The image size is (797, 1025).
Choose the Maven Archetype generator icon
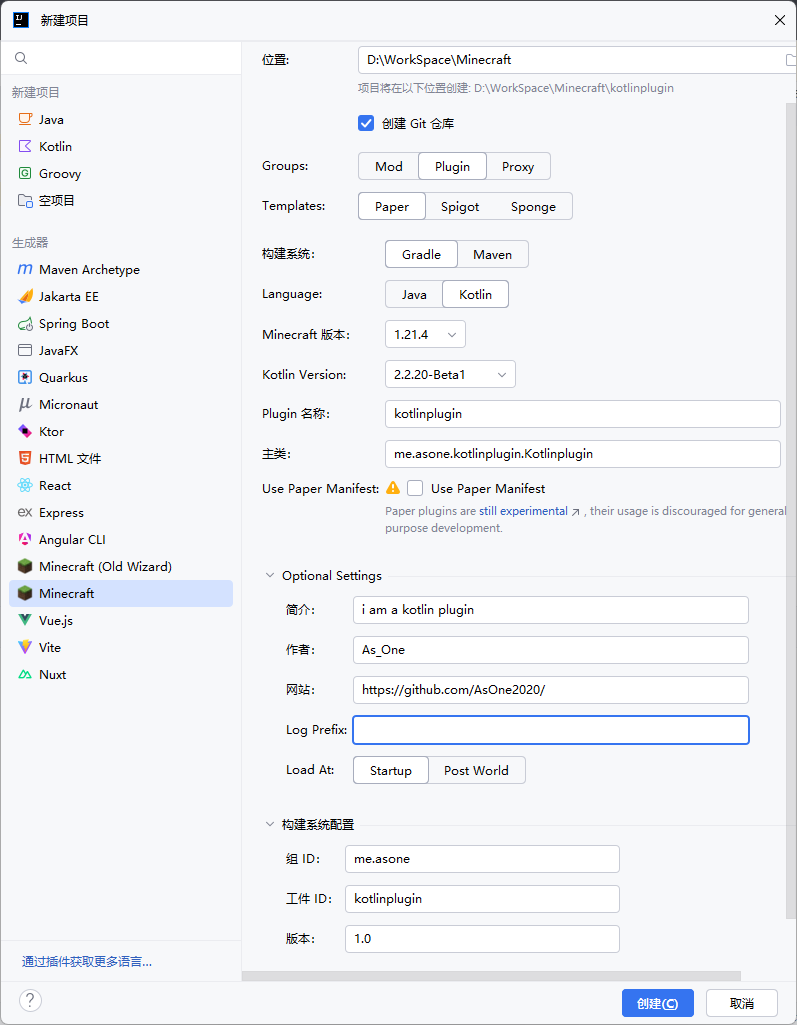coord(25,269)
